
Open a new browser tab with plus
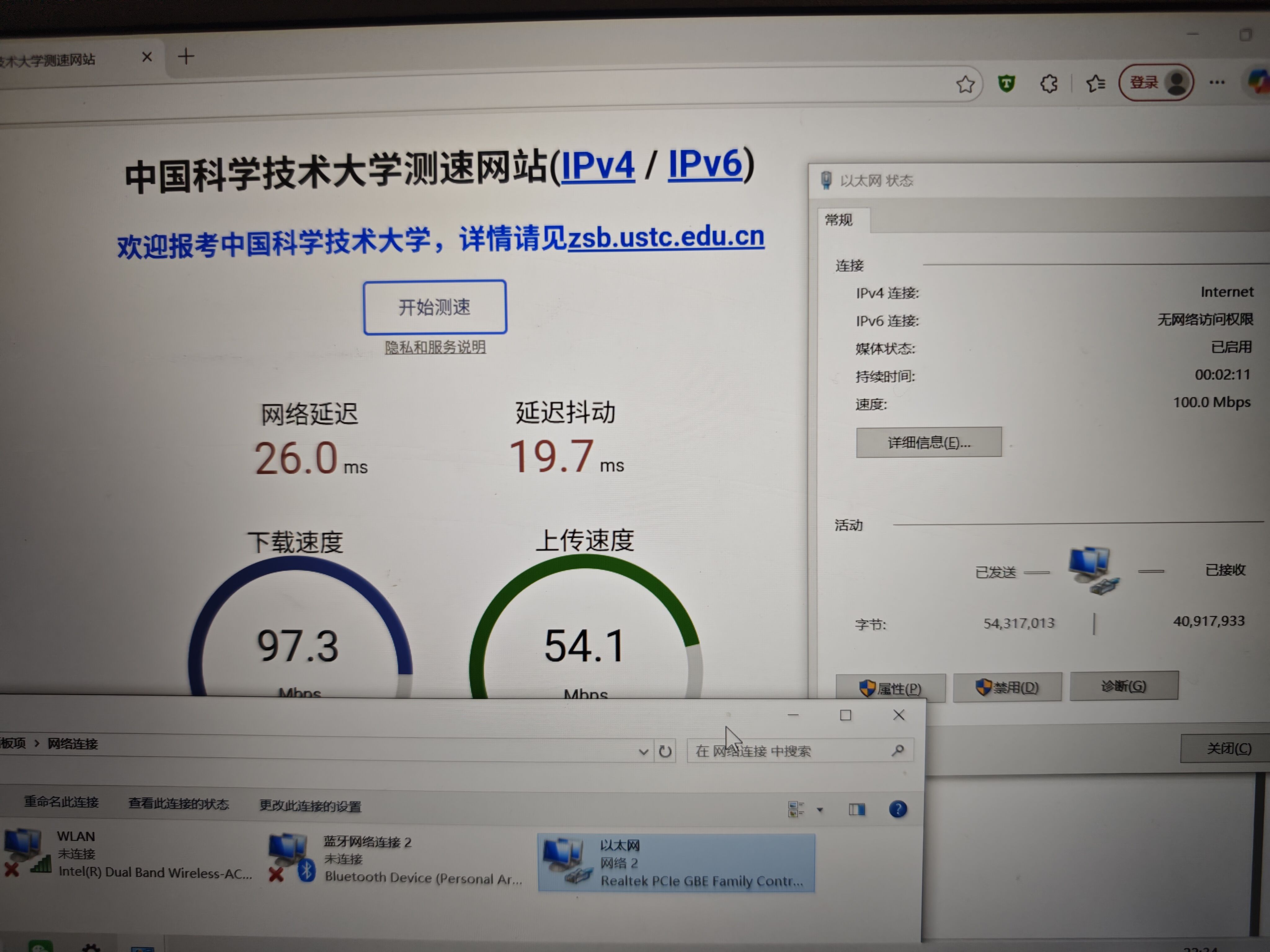click(x=185, y=56)
